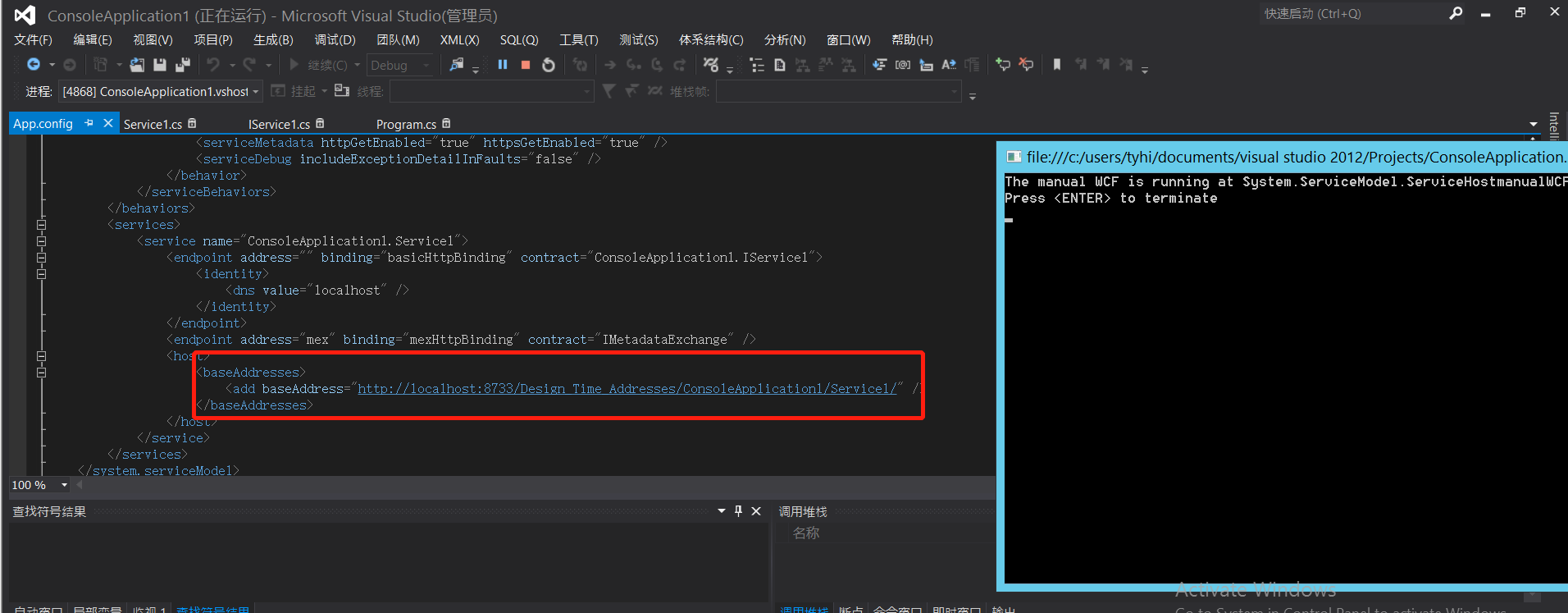
Task: Open the navigate backward history dropdown
Action: [x=52, y=65]
